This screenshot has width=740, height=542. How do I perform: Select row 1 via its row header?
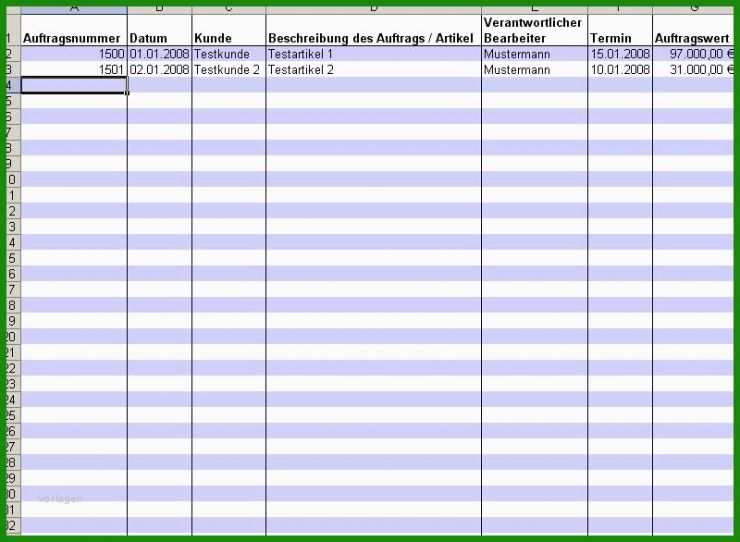pos(13,30)
